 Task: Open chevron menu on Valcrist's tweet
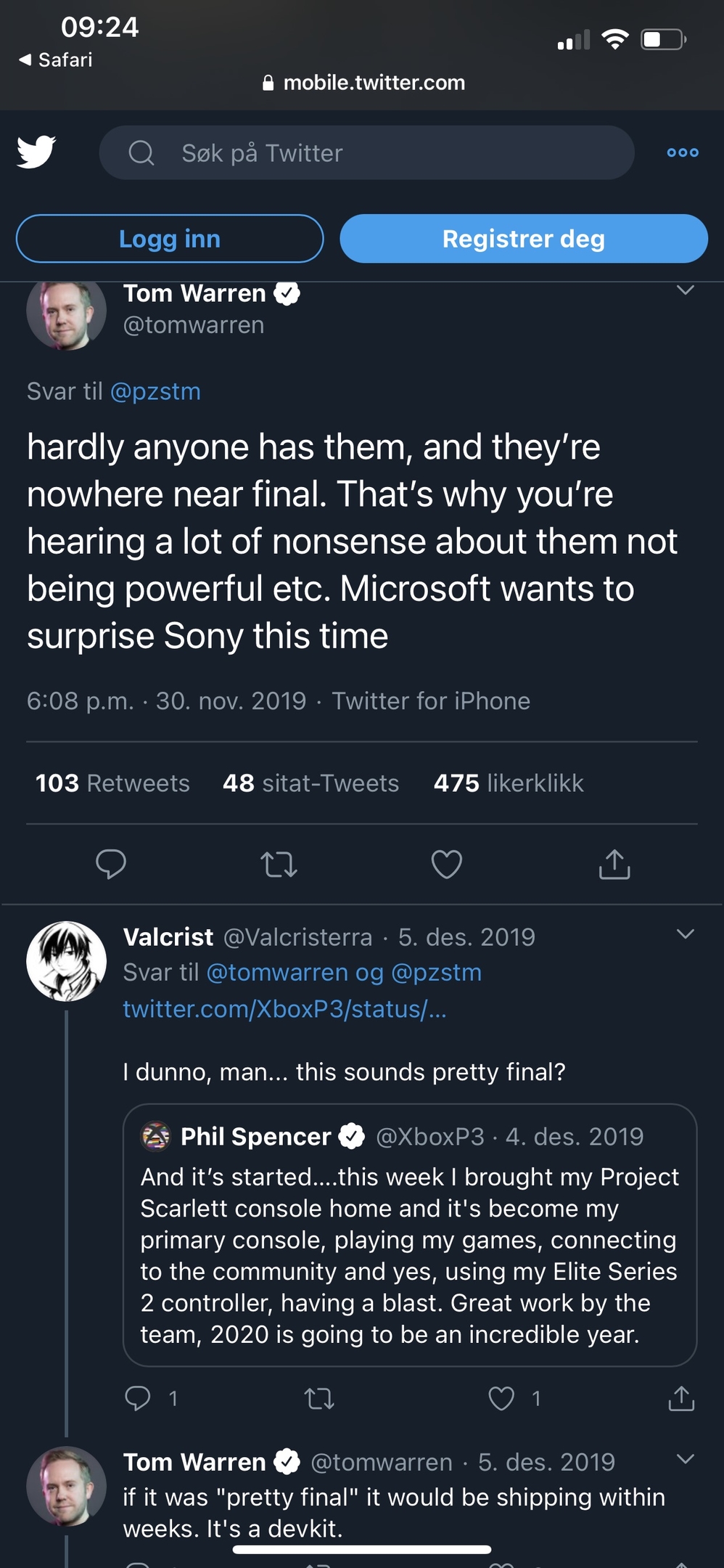685,934
